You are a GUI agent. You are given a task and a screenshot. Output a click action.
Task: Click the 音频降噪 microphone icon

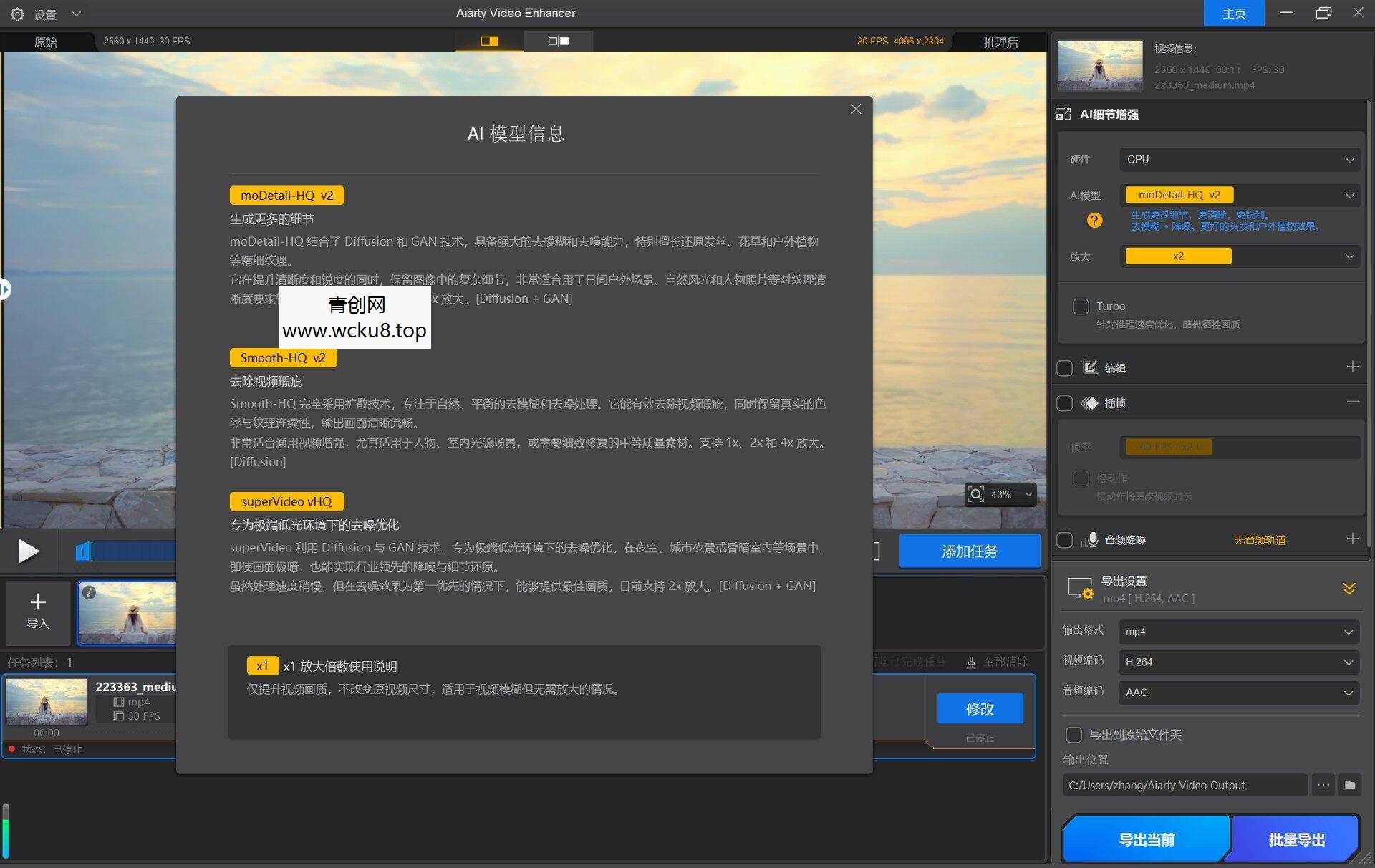[1091, 539]
